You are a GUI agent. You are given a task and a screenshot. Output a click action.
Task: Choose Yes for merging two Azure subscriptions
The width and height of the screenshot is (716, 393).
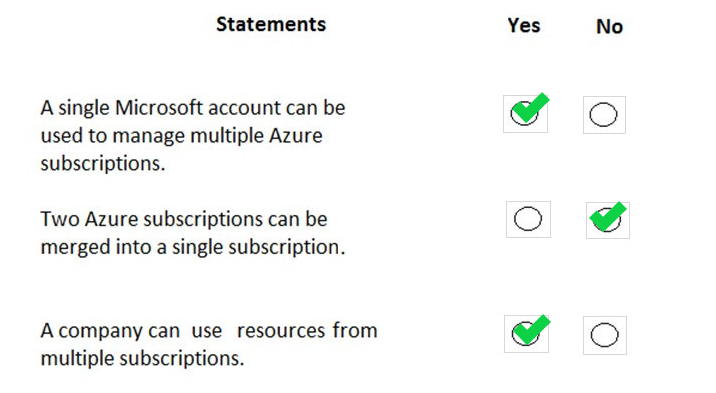528,219
